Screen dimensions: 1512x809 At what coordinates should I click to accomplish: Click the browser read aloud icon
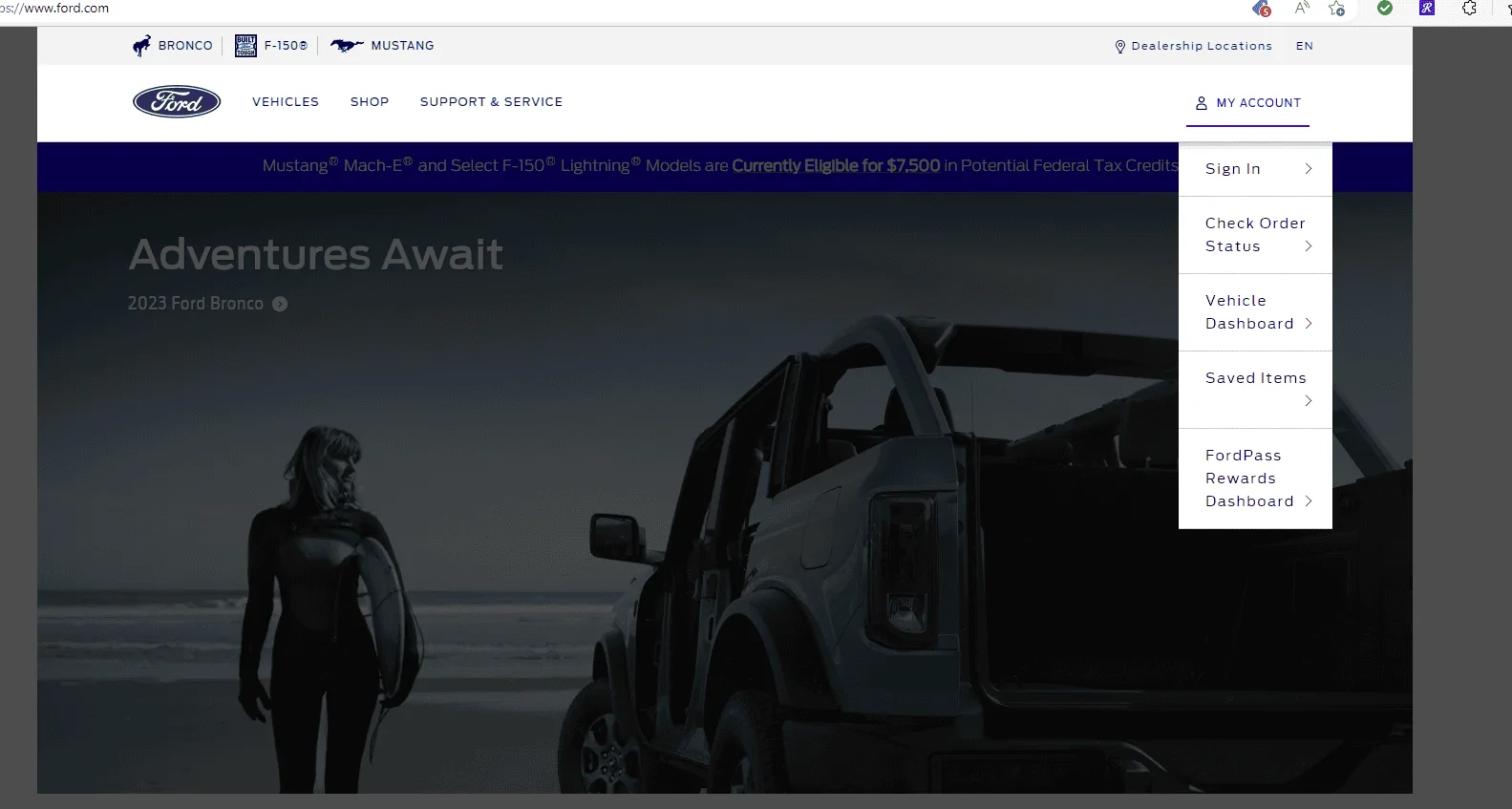pyautogui.click(x=1302, y=9)
